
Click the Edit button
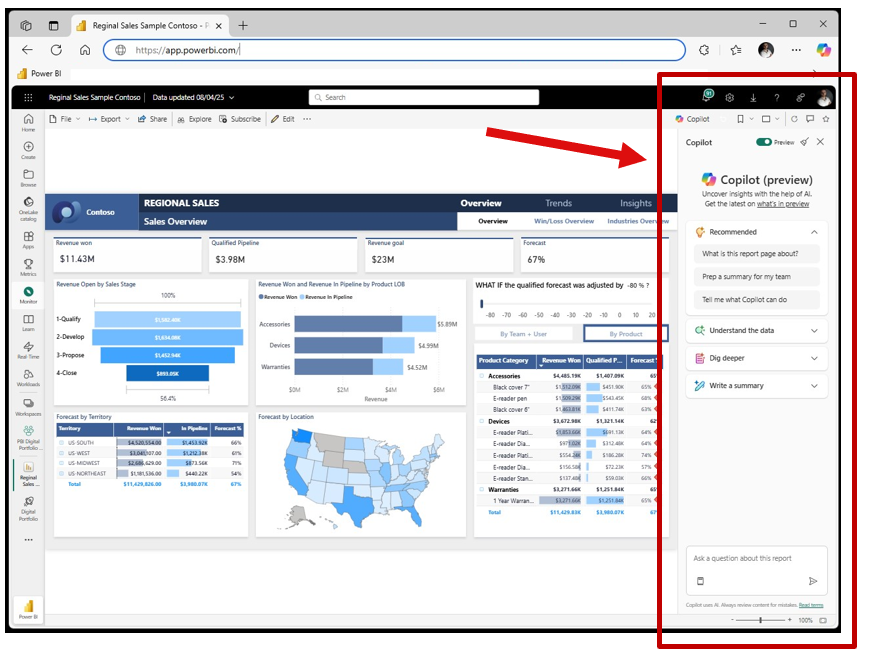coord(282,119)
